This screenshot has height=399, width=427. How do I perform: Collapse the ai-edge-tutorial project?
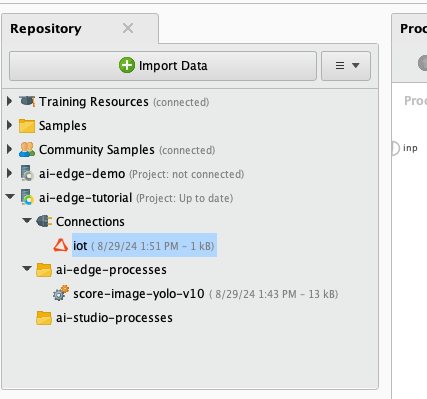(x=10, y=197)
